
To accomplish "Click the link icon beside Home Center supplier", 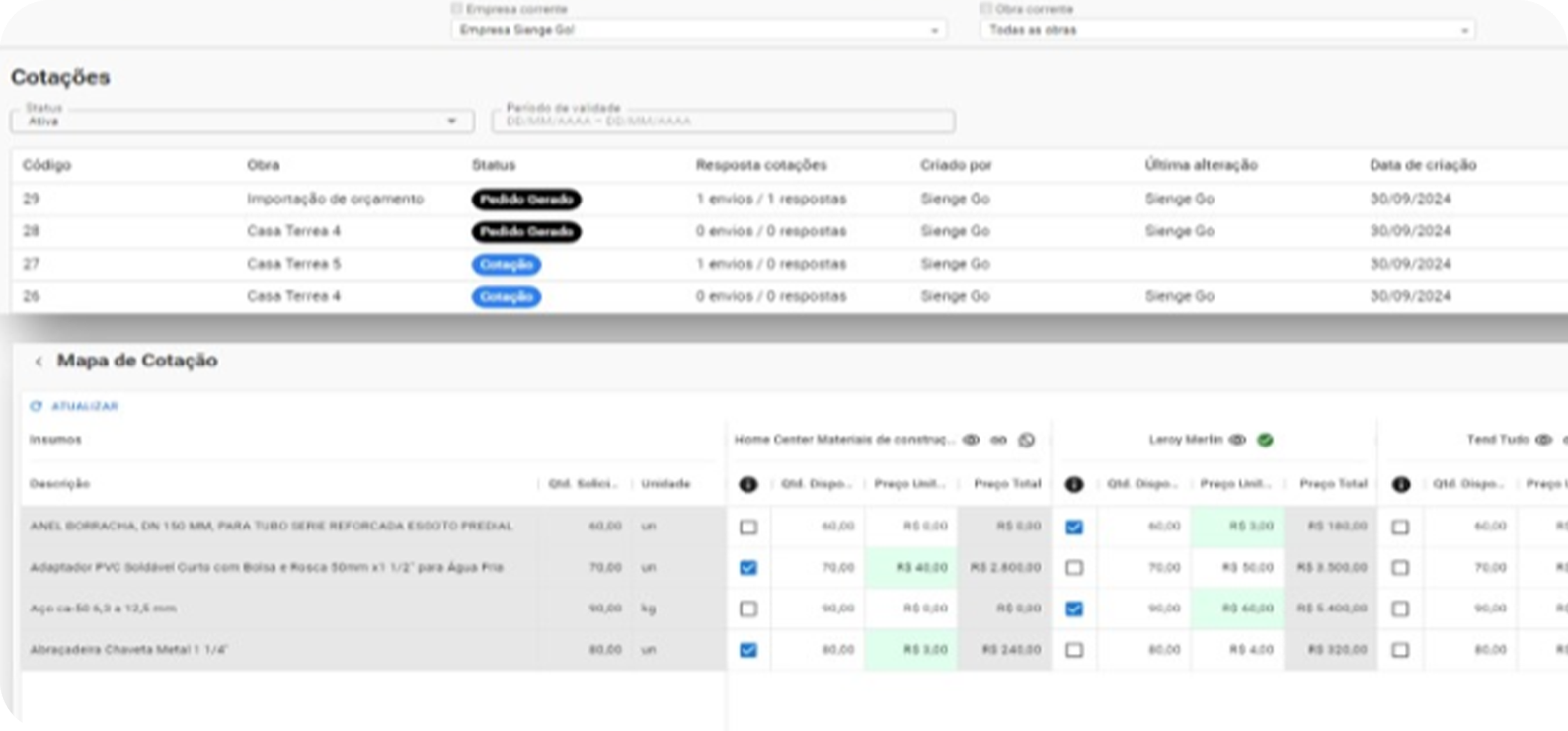I will [x=998, y=440].
